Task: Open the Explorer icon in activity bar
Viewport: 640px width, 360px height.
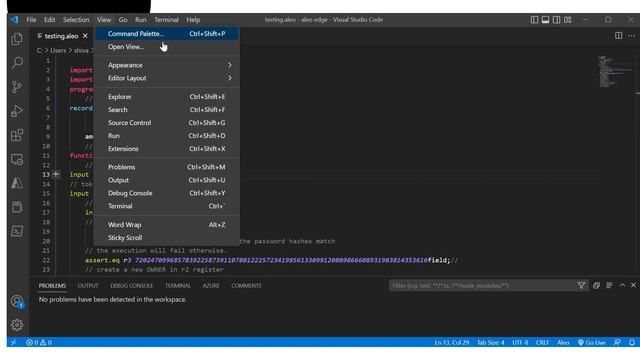Action: pyautogui.click(x=17, y=39)
